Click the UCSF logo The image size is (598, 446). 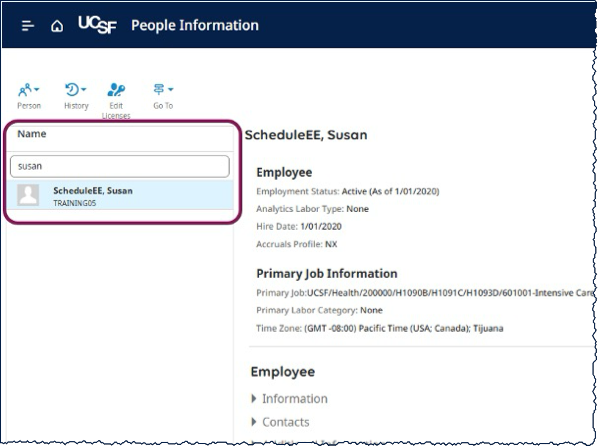point(97,25)
